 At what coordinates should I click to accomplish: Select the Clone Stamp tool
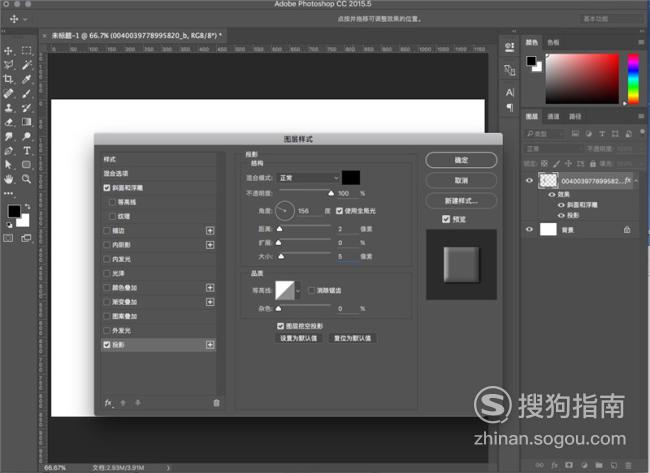8,108
